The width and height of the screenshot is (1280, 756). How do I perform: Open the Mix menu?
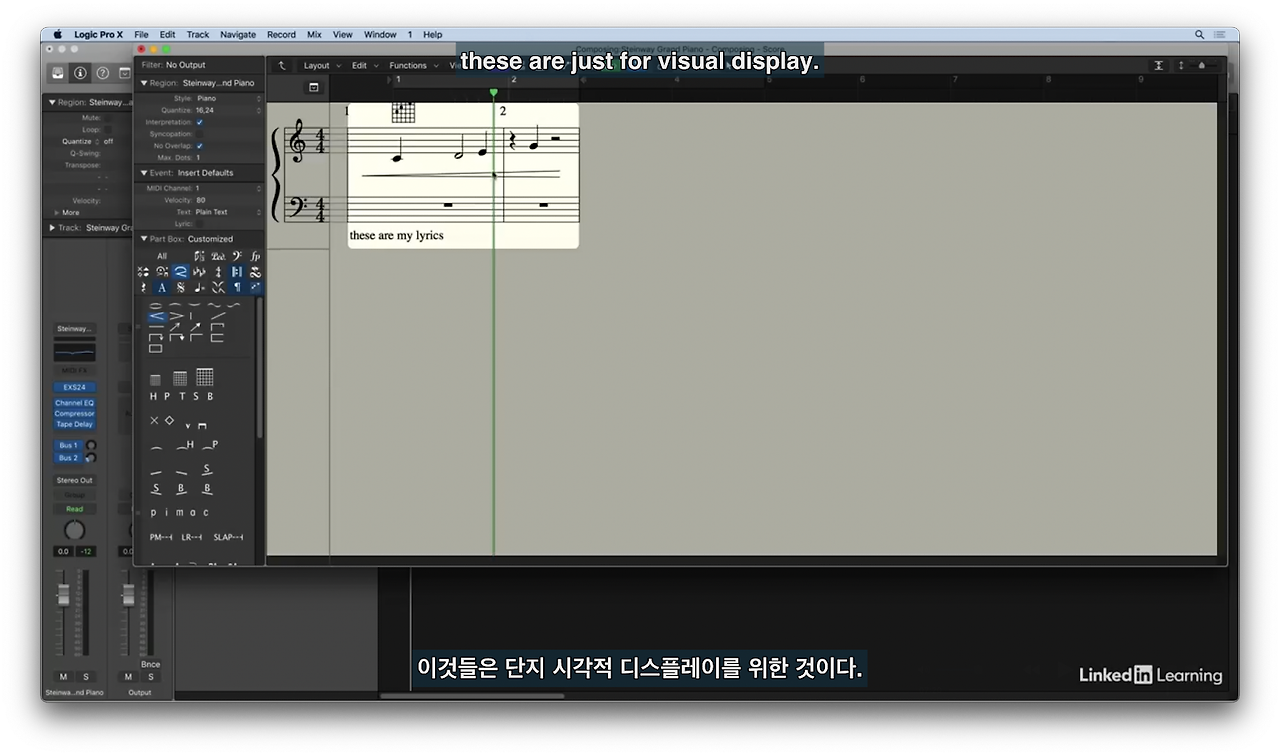(314, 34)
